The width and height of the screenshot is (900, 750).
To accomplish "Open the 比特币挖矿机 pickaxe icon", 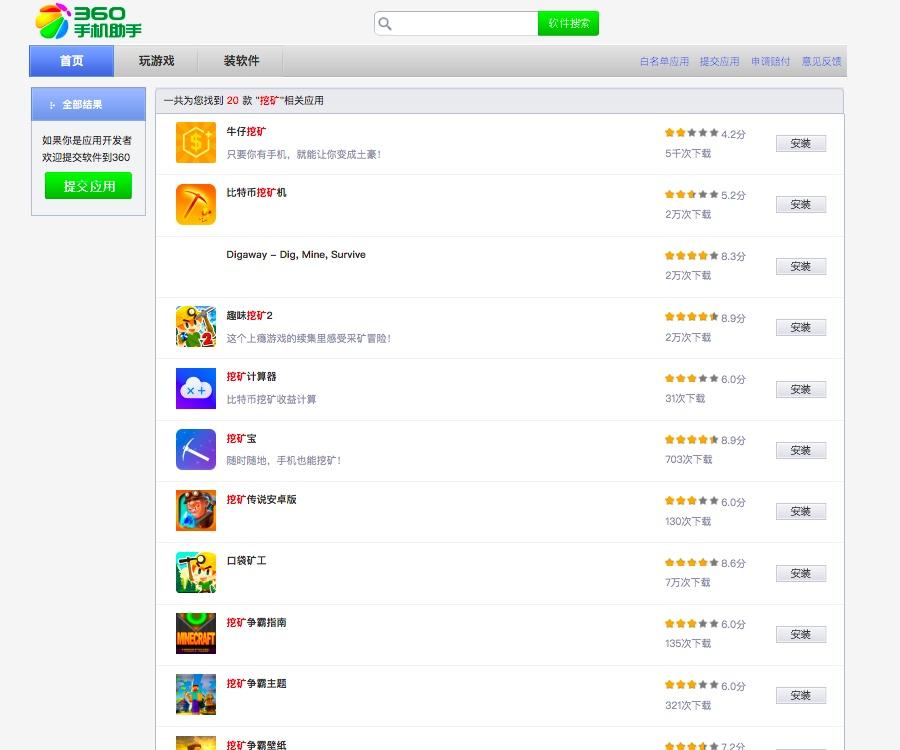I will pos(196,204).
